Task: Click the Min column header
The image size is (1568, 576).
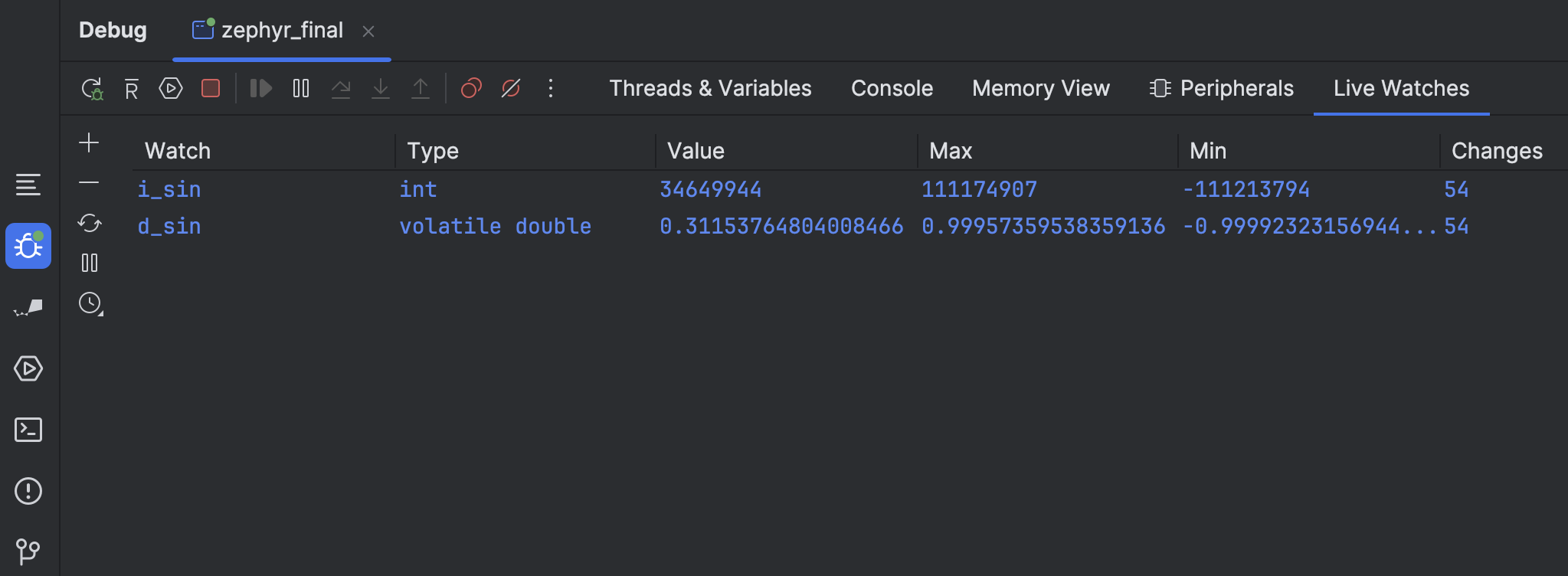Action: pyautogui.click(x=1208, y=151)
